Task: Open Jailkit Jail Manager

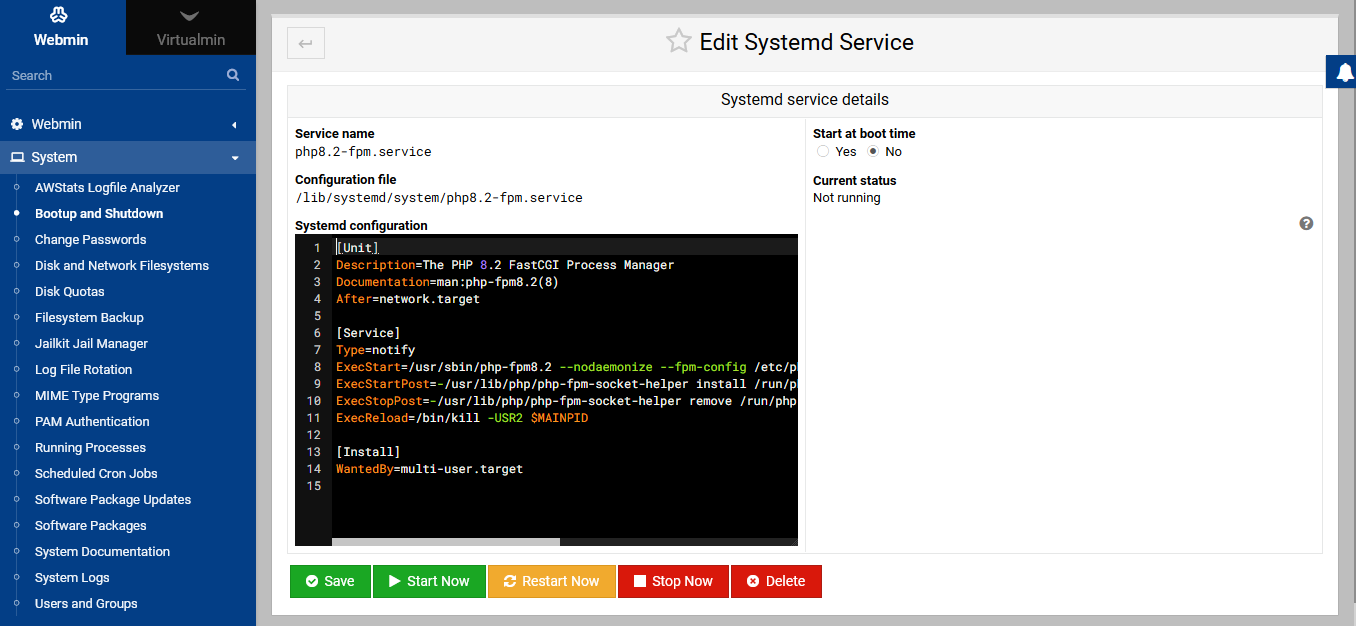Action: tap(91, 343)
